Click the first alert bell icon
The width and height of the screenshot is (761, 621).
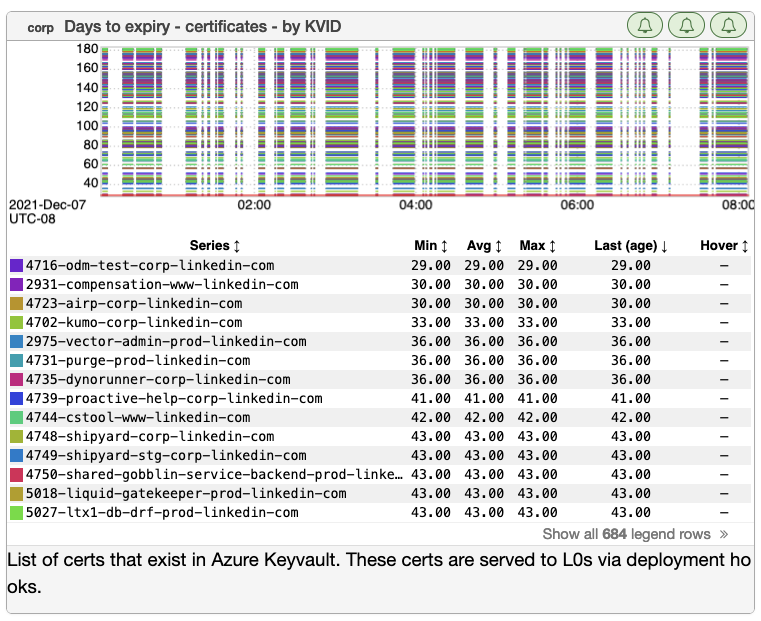[x=644, y=26]
